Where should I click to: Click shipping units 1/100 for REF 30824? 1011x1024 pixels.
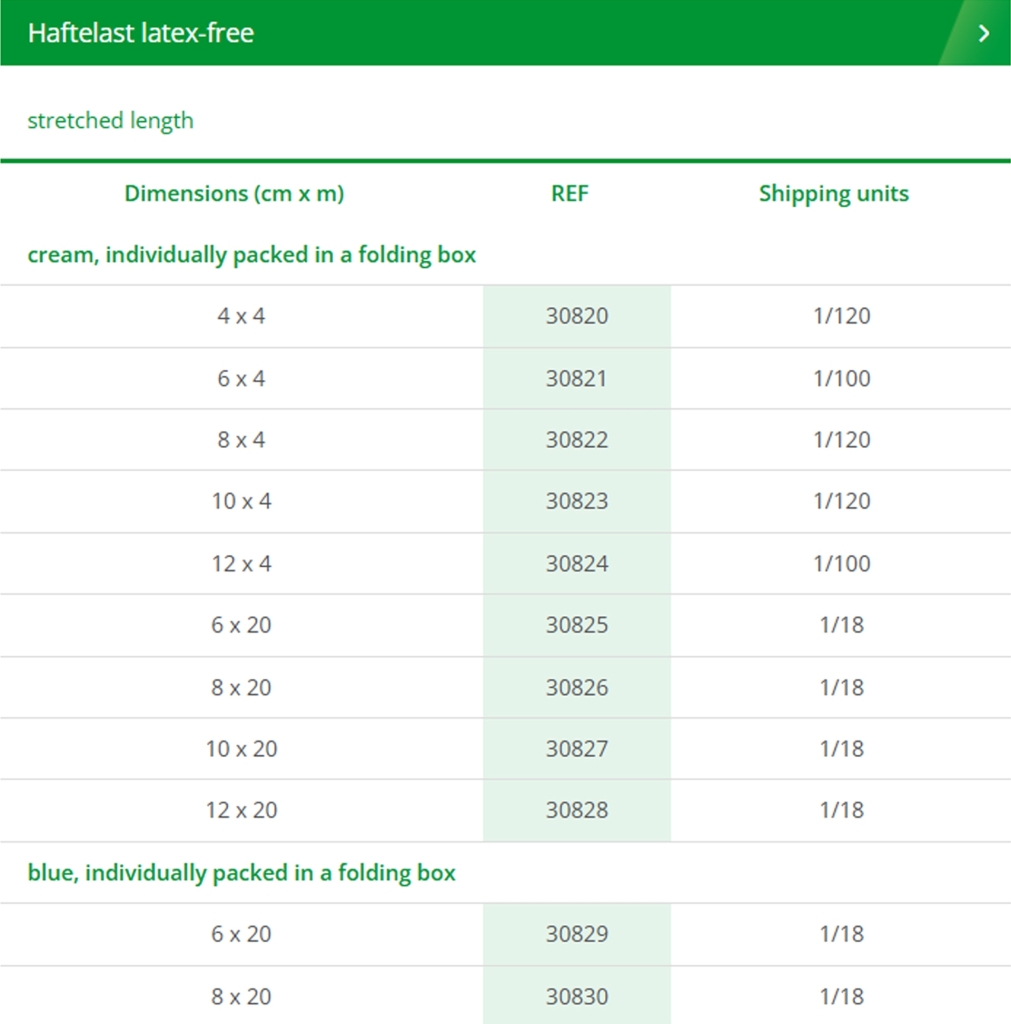842,564
